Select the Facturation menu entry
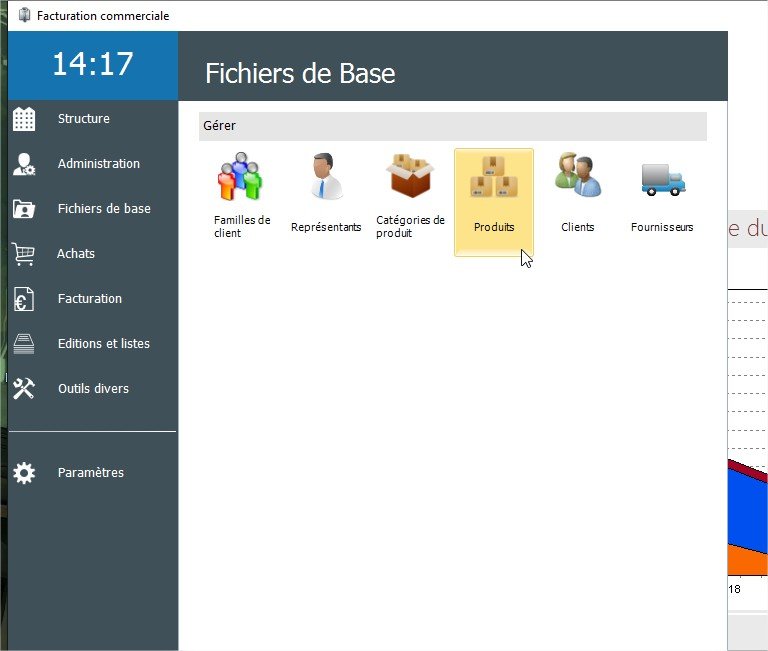This screenshot has width=768, height=651. pos(90,299)
